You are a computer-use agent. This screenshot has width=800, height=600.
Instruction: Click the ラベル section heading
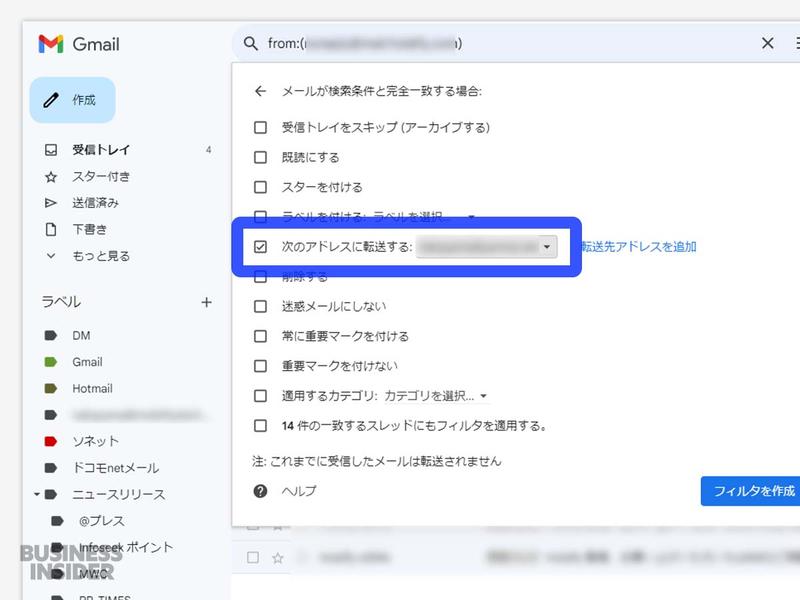[61, 302]
